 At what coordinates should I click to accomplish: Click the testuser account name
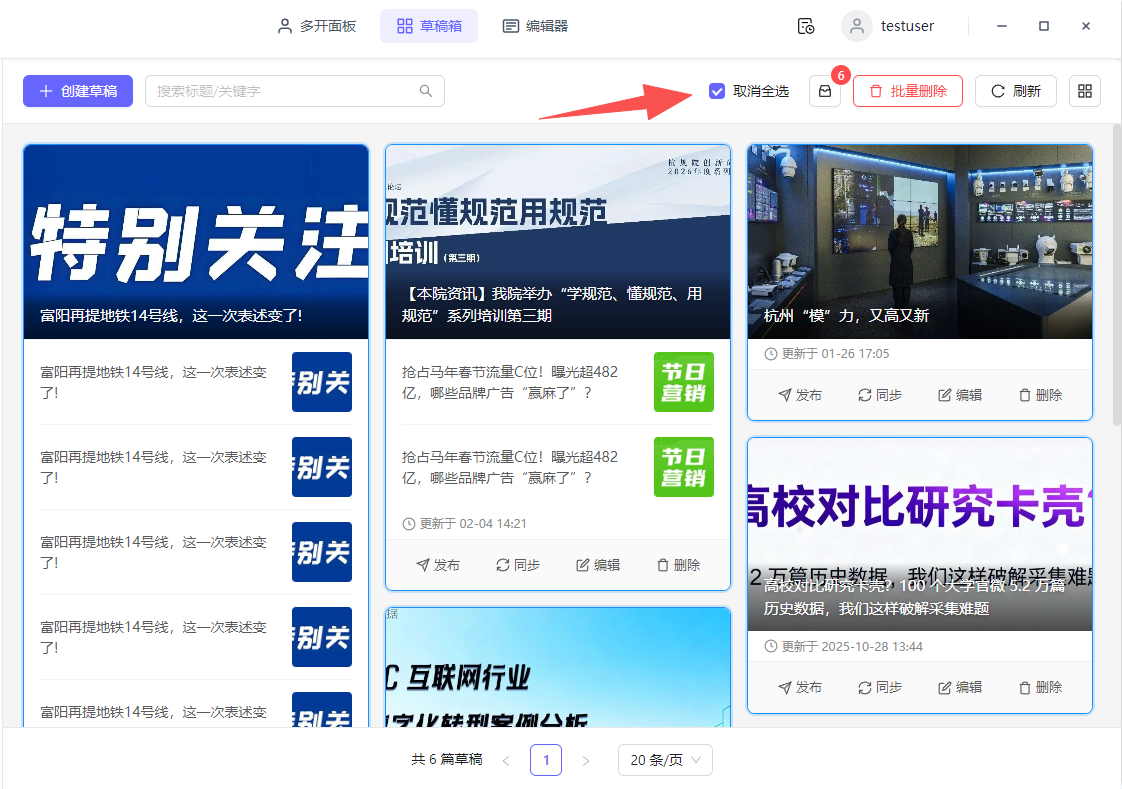pos(907,26)
